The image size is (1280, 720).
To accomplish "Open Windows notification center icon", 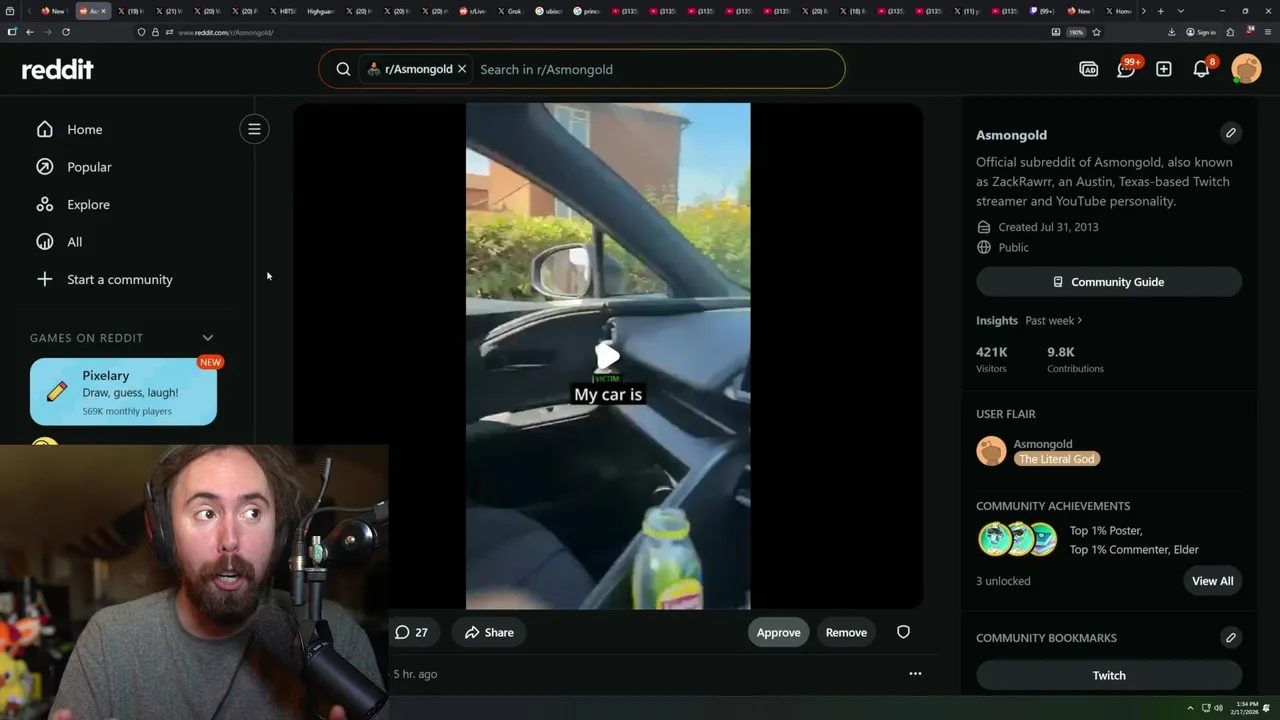I will pyautogui.click(x=1267, y=708).
